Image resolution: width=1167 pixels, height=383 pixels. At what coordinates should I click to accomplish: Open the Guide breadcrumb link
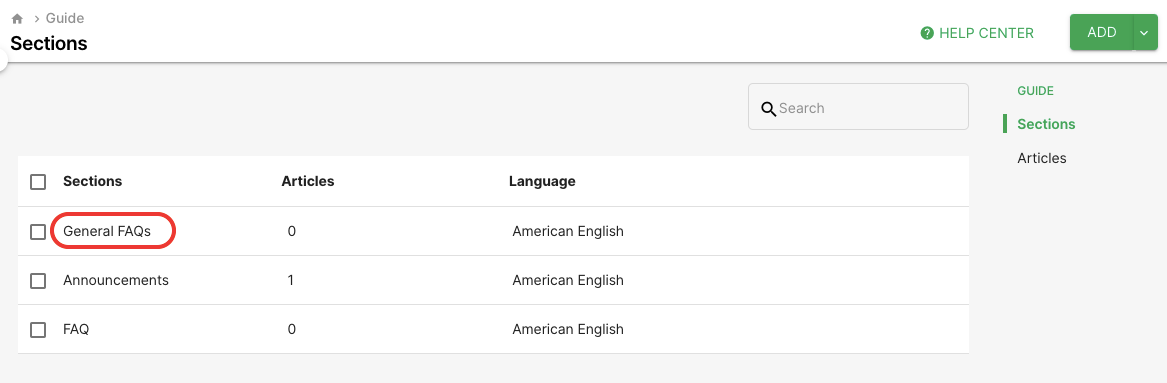tap(65, 19)
